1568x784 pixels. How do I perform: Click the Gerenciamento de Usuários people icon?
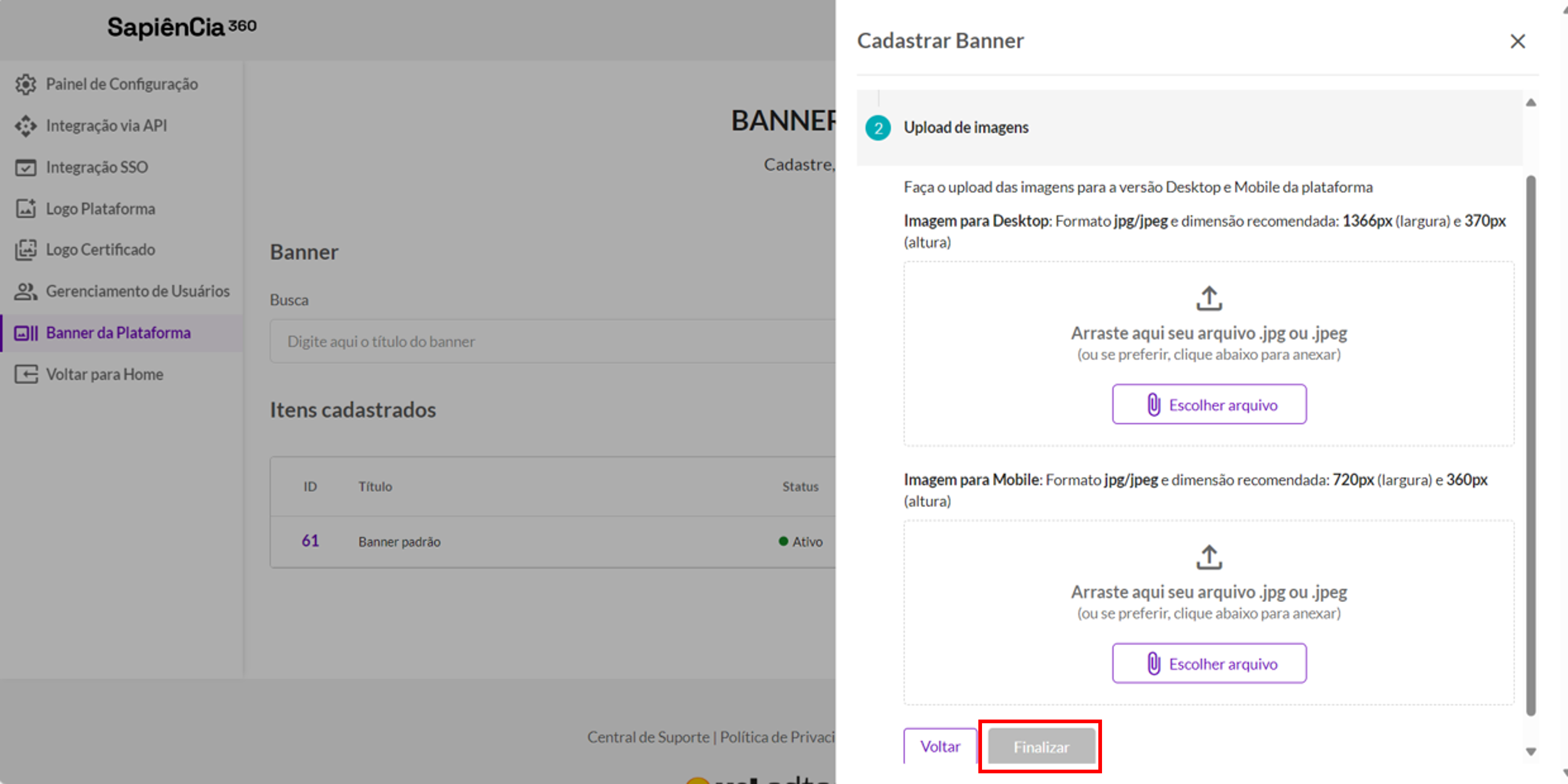(25, 291)
